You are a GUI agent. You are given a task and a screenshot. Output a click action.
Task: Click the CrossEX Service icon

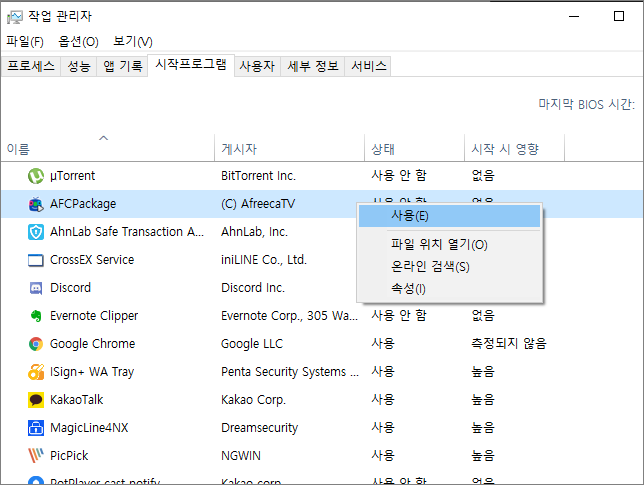[x=36, y=260]
